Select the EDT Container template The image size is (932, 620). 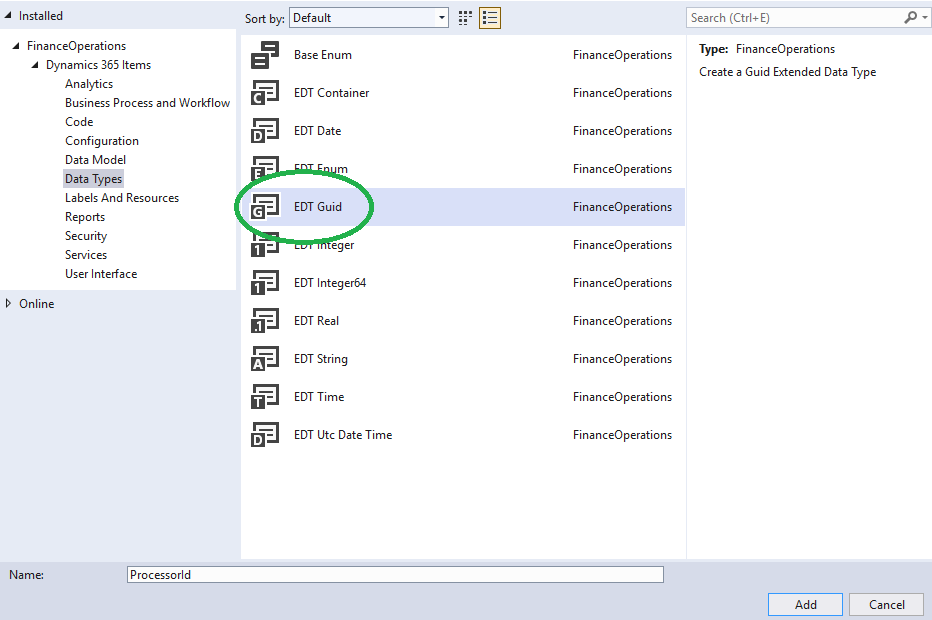463,93
